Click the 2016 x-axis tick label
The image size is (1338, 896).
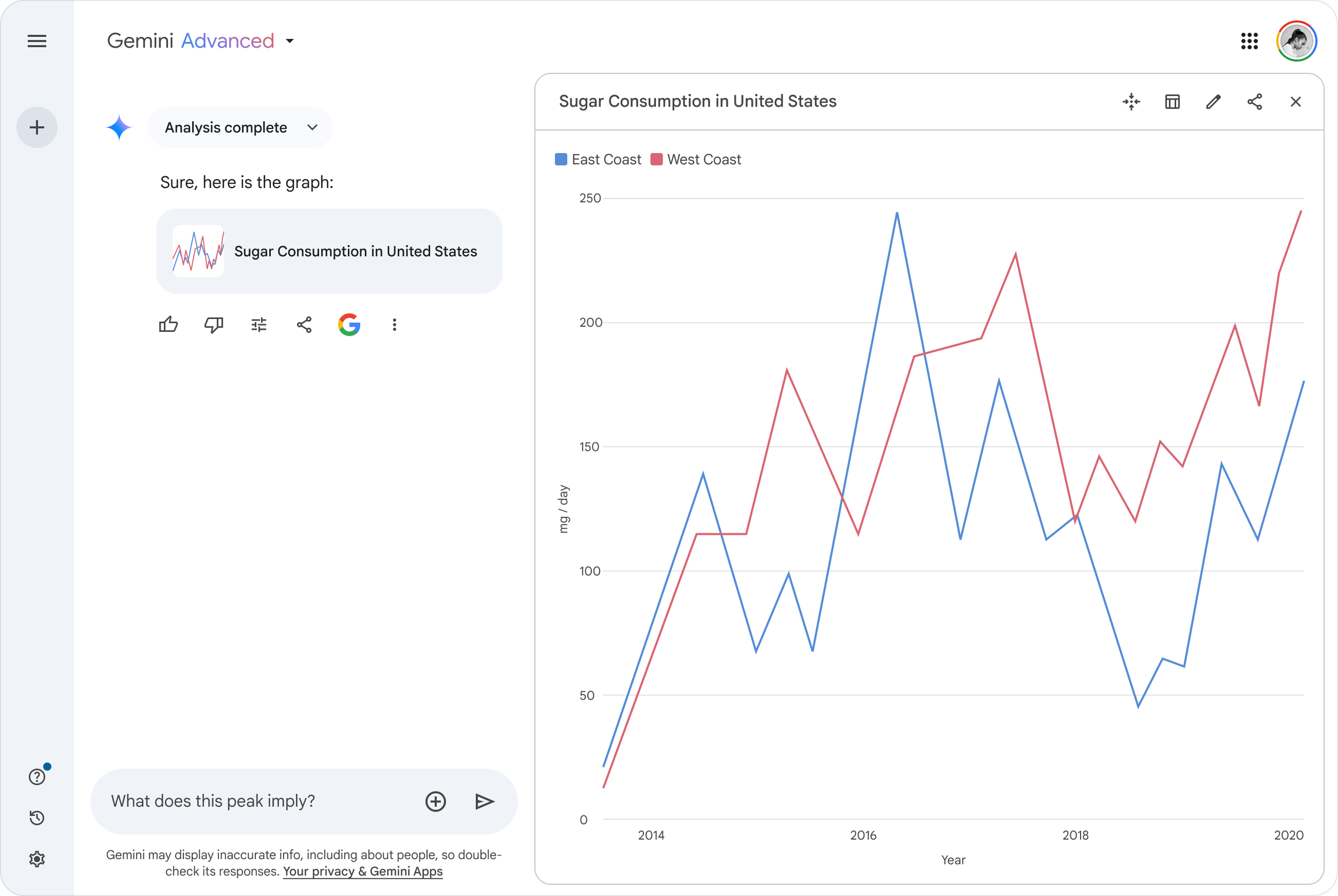point(863,836)
